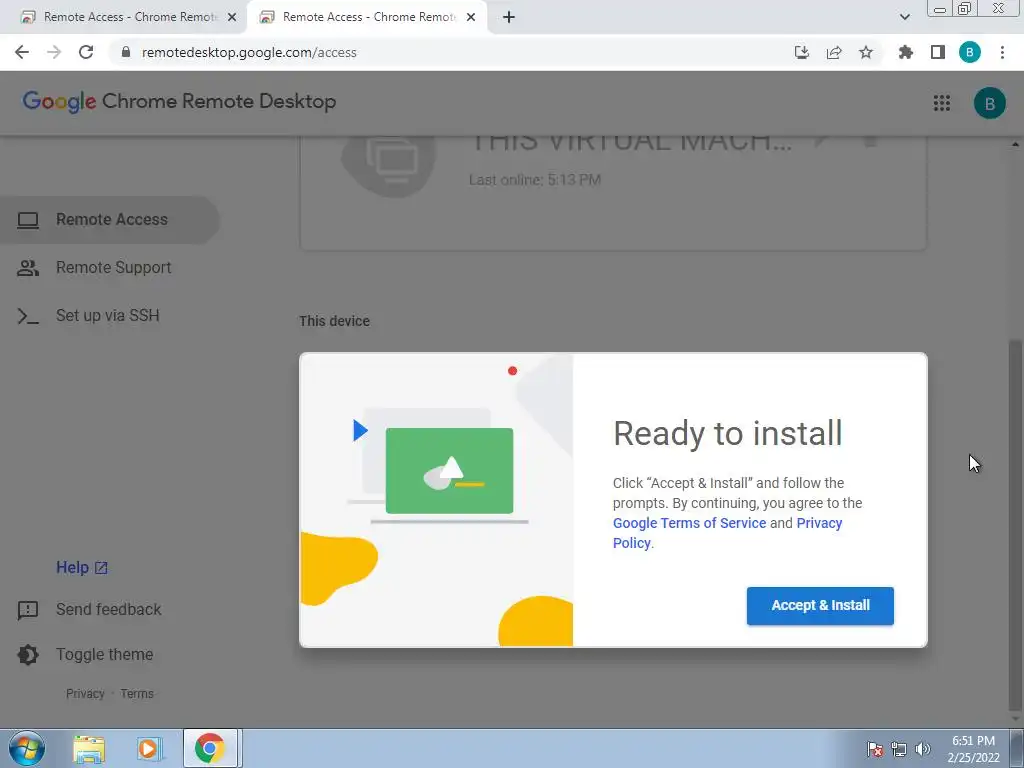
Task: Click the terminal icon beside Set up via SSH
Action: click(27, 316)
